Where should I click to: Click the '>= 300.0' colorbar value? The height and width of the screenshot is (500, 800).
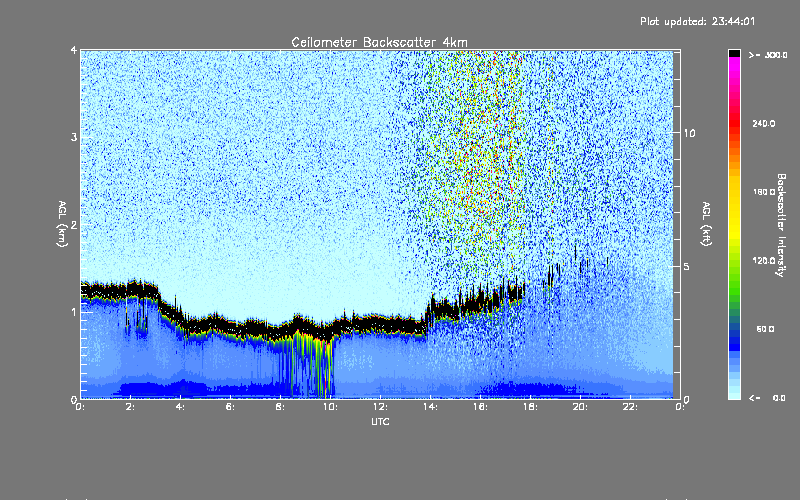(x=768, y=55)
